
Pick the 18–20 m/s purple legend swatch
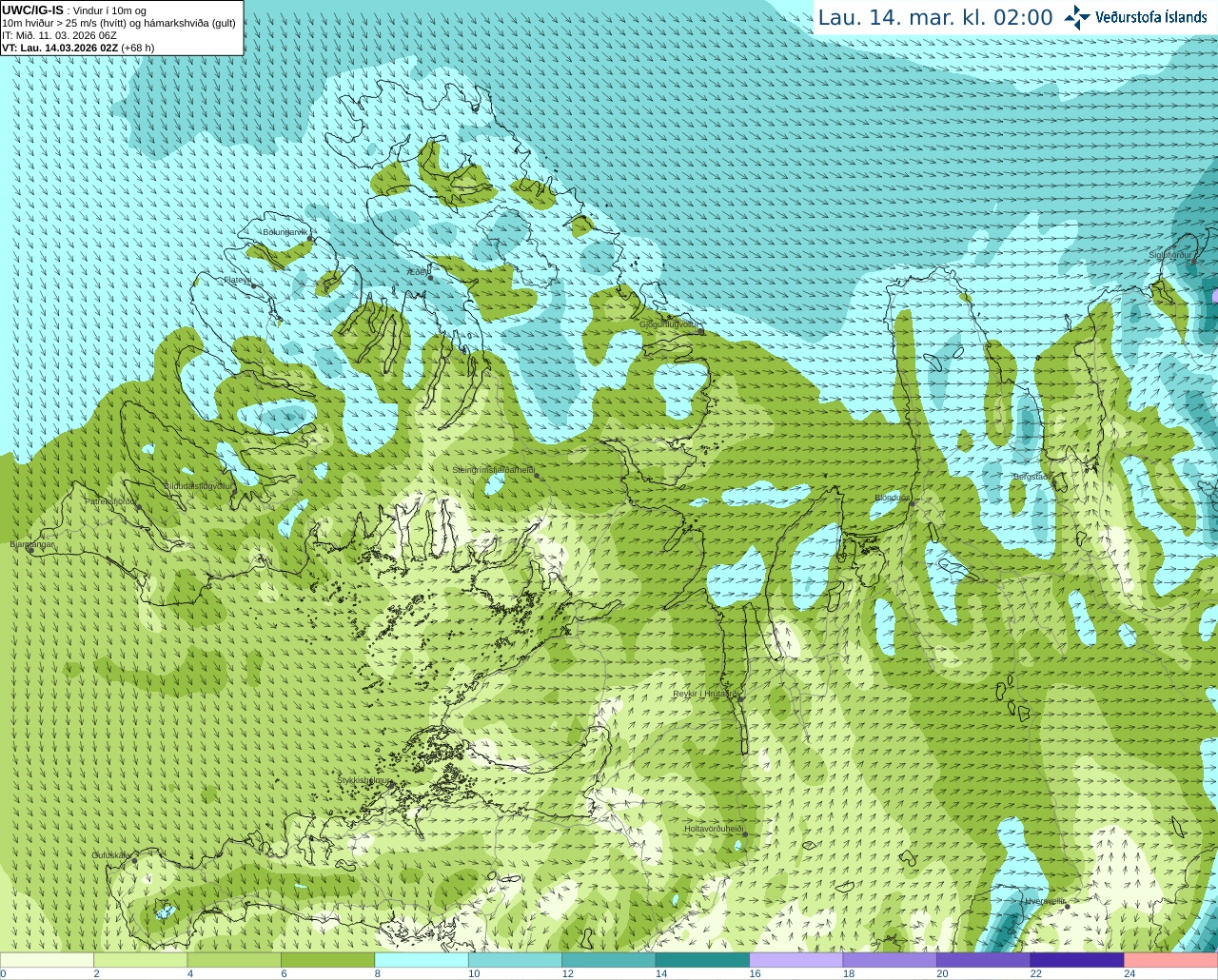click(x=890, y=960)
